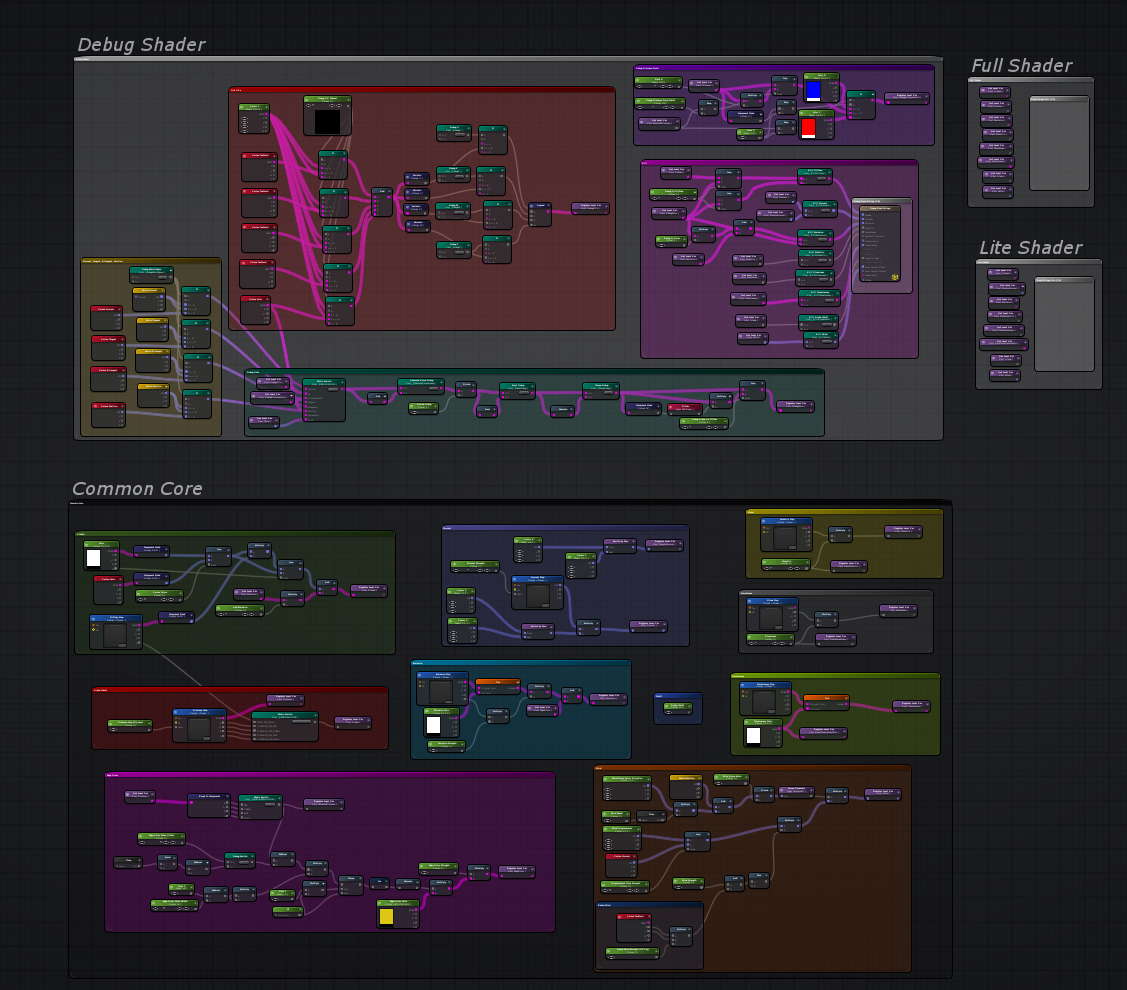
Task: Click the blue color swatch in Debug Shader
Action: tap(813, 91)
